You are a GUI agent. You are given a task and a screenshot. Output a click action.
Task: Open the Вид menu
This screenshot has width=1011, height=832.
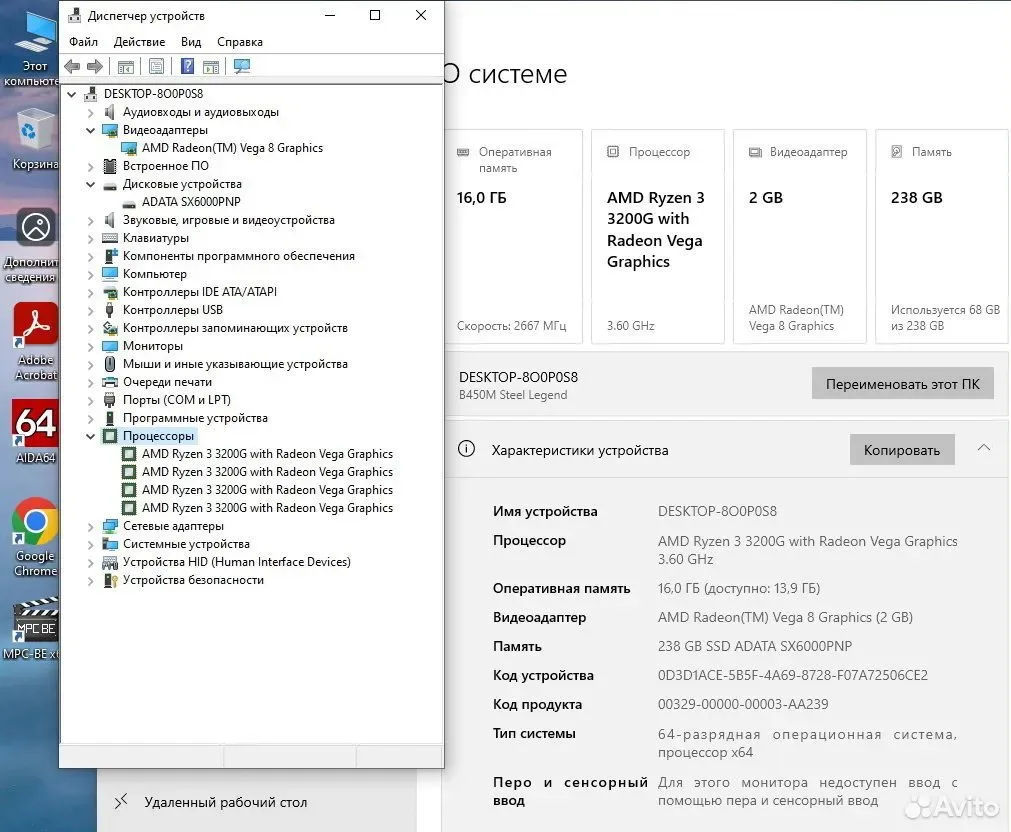[x=191, y=42]
